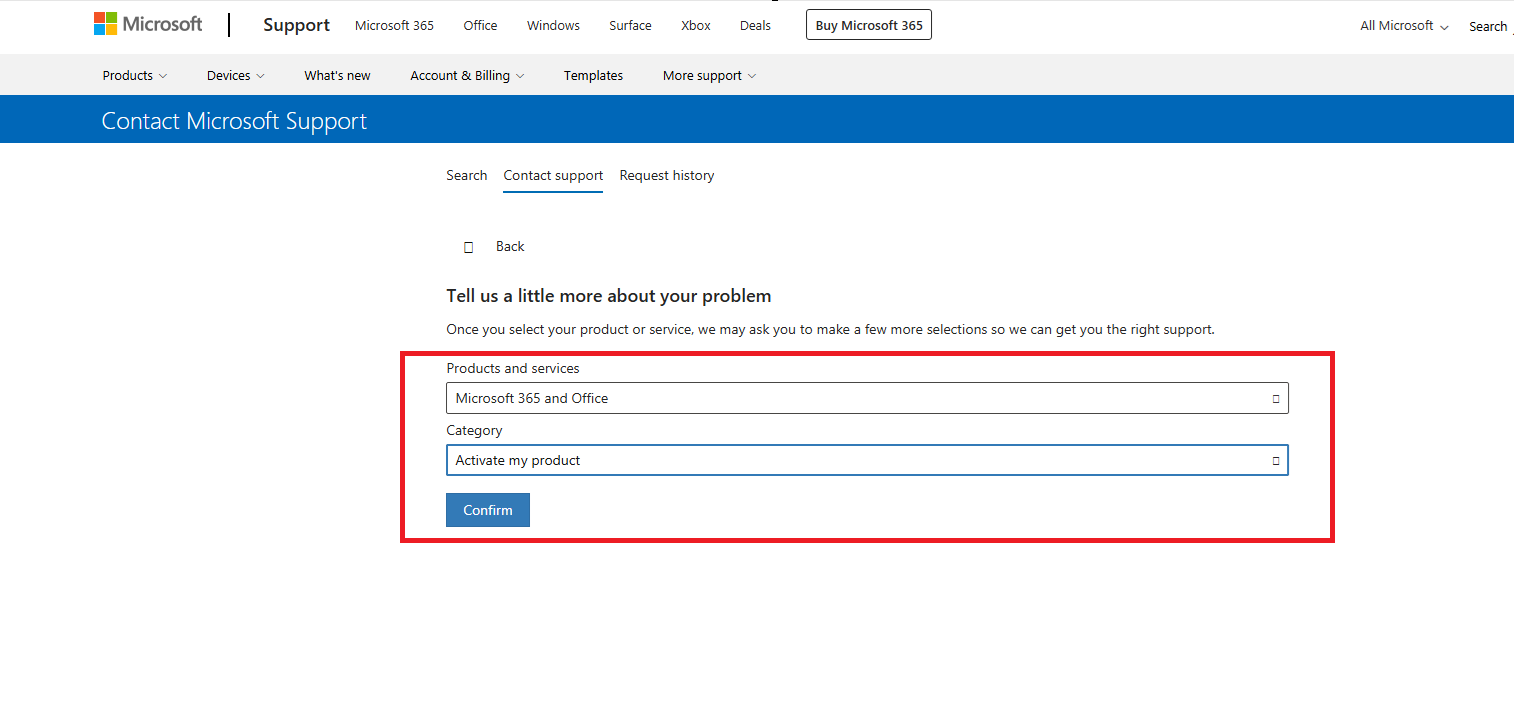Click the Back link text
Screen dimensions: 1514x701
point(510,247)
